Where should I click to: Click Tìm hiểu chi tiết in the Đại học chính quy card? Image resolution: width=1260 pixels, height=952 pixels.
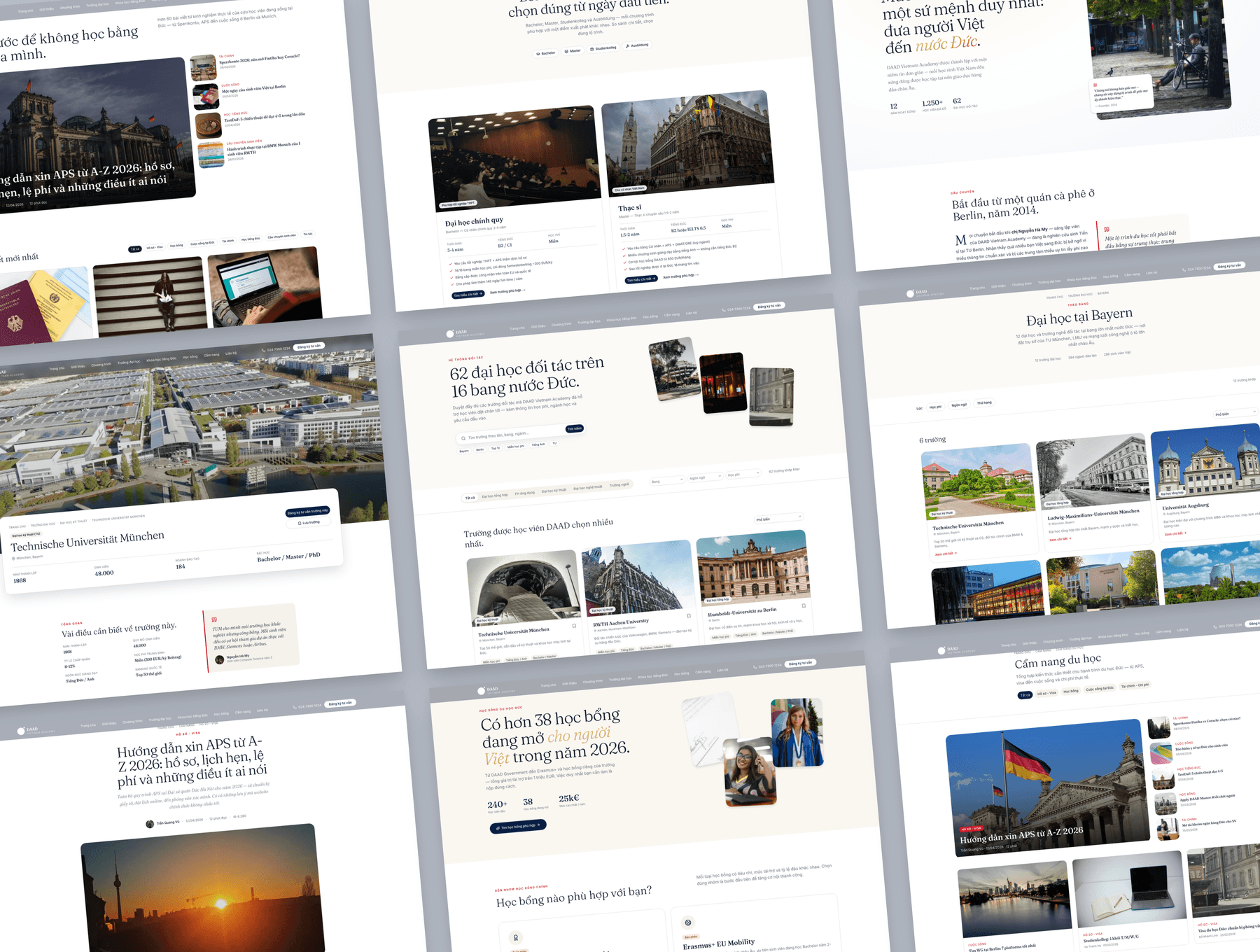pyautogui.click(x=468, y=294)
